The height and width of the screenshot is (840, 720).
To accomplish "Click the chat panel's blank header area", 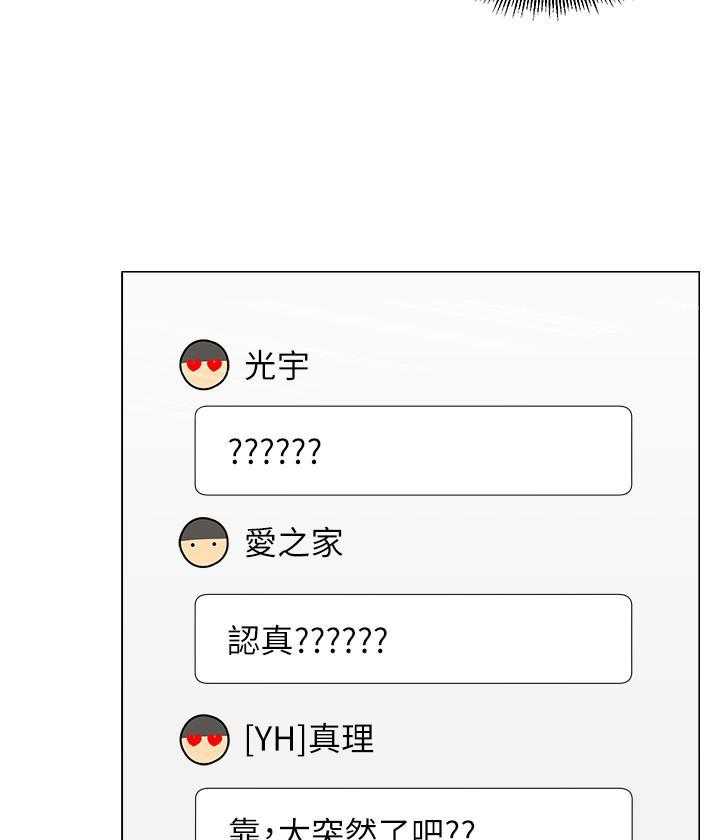I will click(410, 305).
